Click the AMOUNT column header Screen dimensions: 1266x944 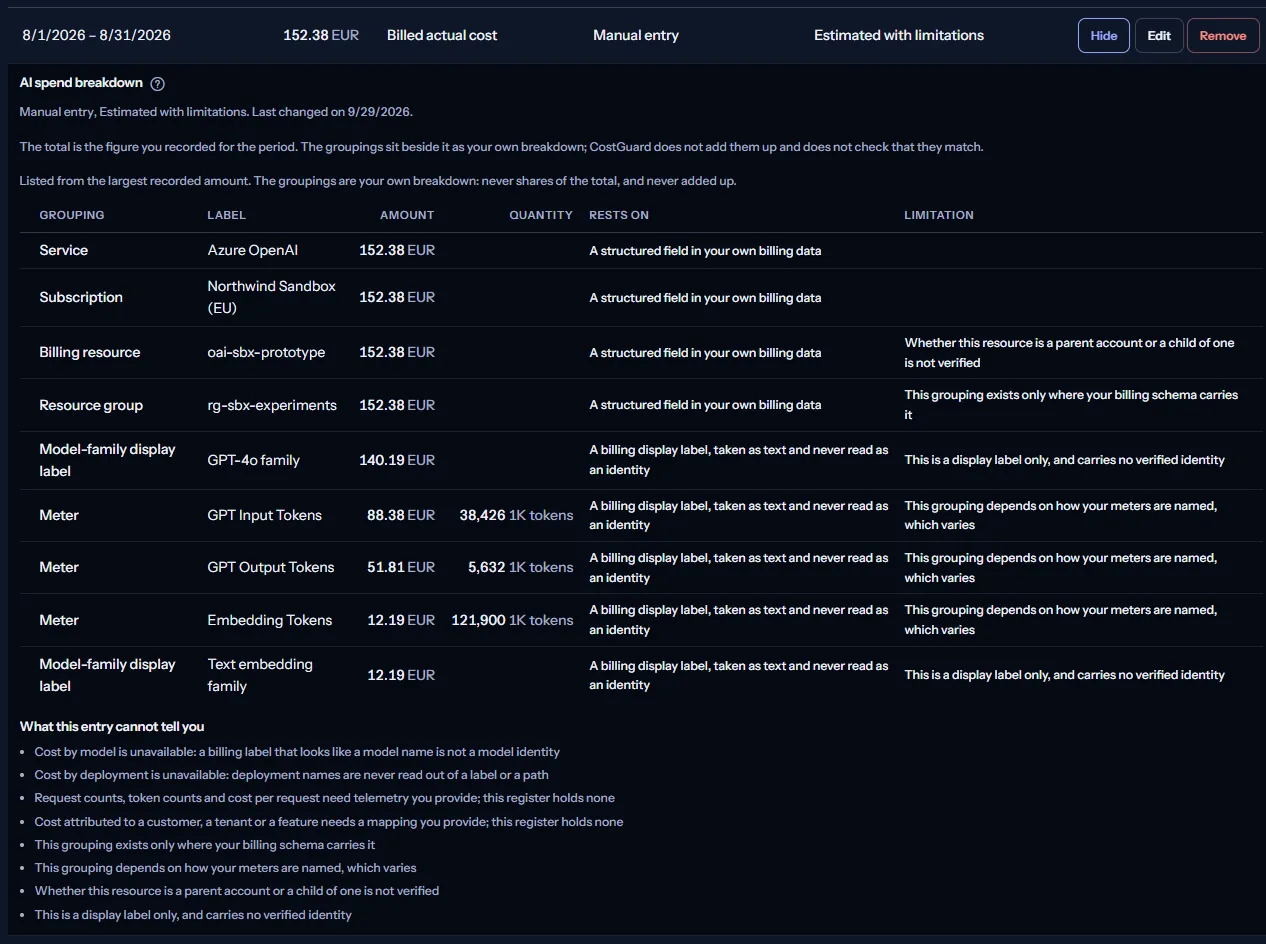[407, 215]
